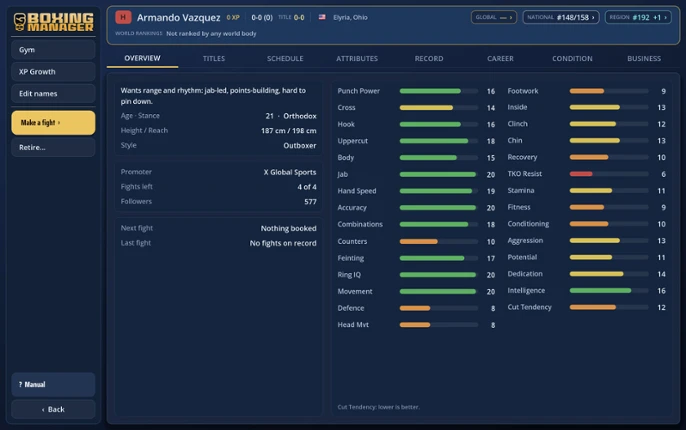
Task: Click the Conditioning label
Action: click(x=528, y=224)
